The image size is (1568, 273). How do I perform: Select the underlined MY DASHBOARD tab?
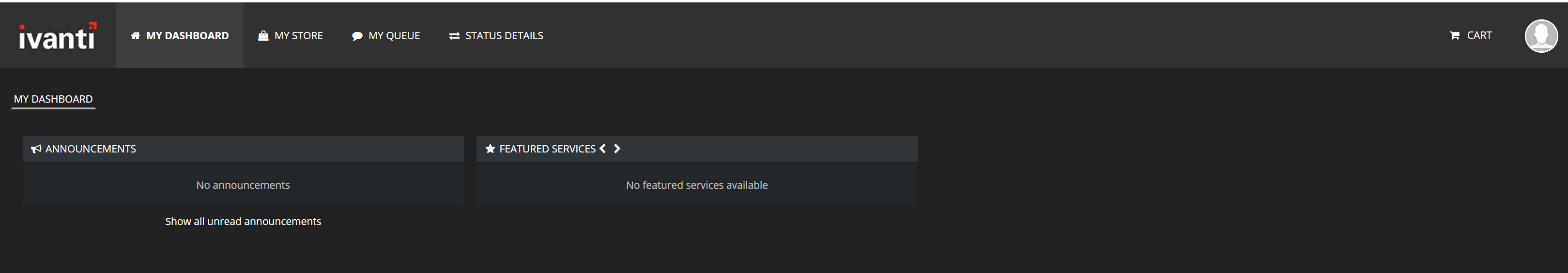point(54,99)
